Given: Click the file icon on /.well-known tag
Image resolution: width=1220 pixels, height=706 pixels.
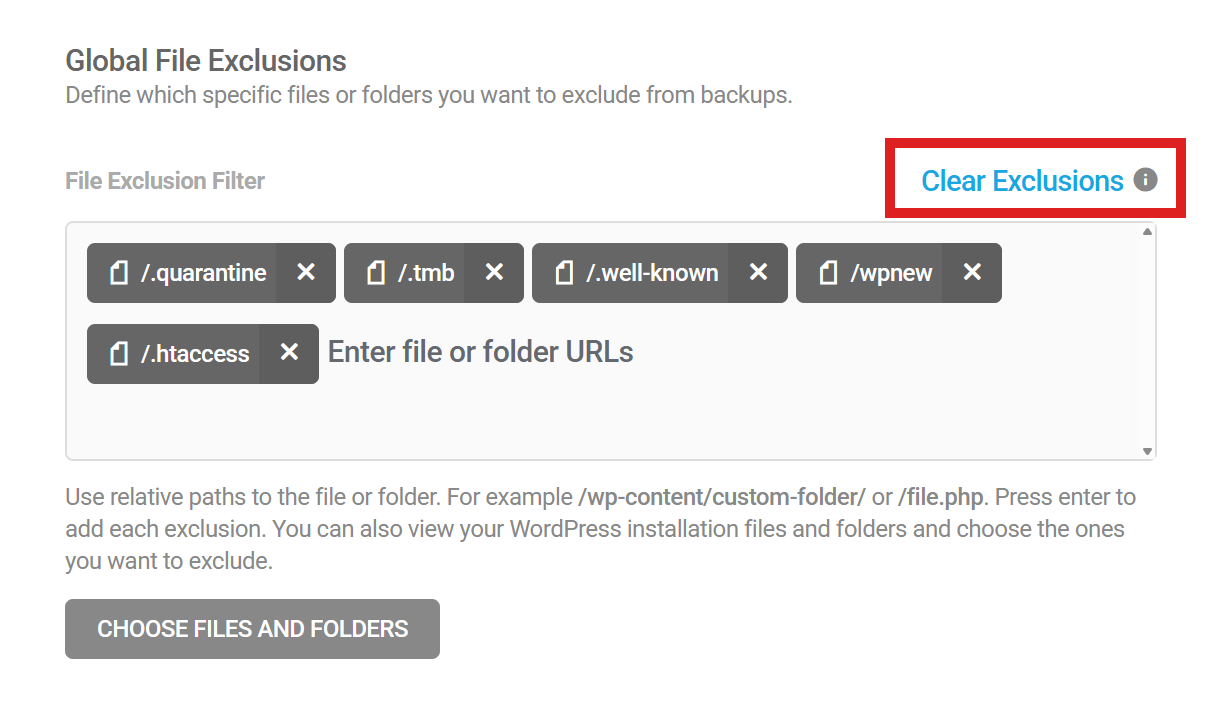Looking at the screenshot, I should (565, 272).
